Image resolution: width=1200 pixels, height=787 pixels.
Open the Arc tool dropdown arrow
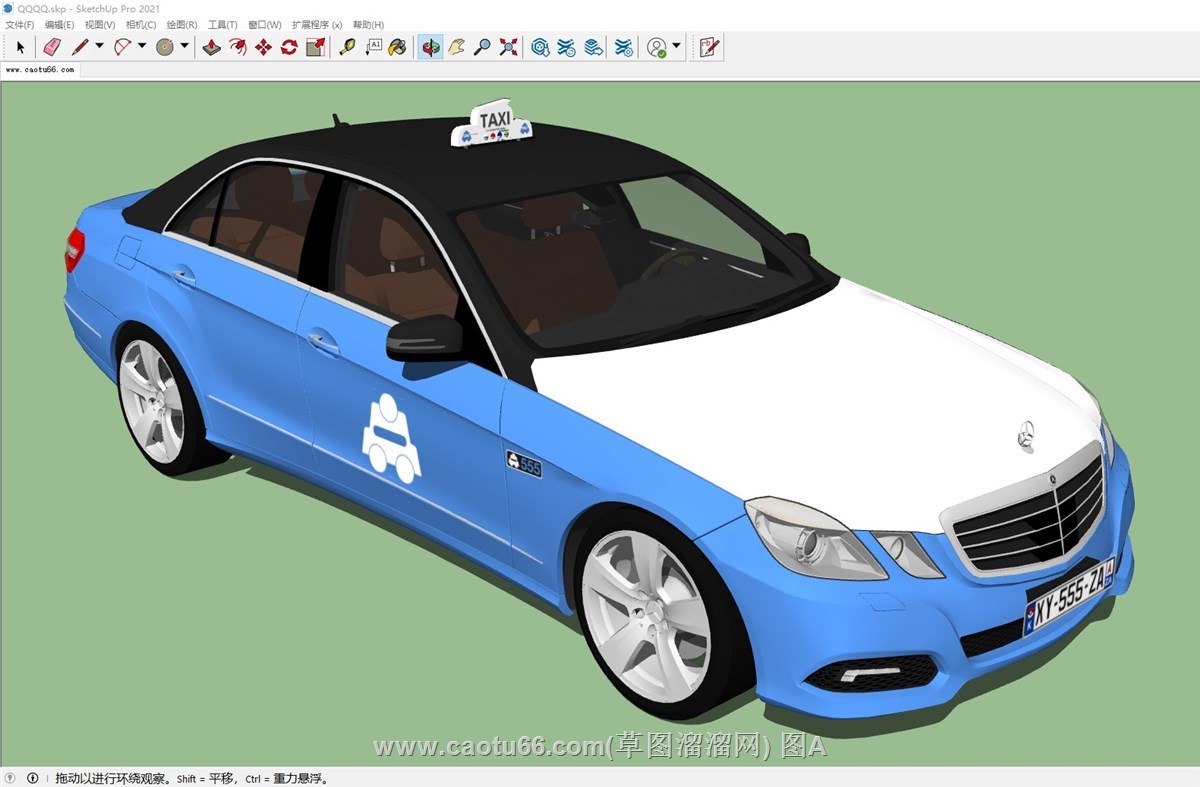pyautogui.click(x=142, y=46)
